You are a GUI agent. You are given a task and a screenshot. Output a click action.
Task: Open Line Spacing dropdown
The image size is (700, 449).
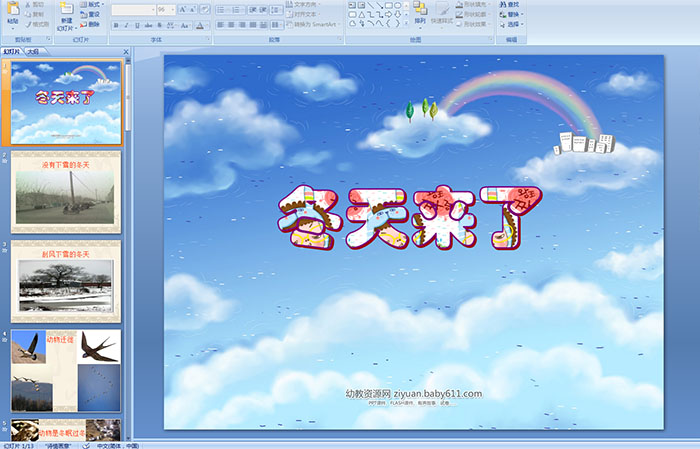[276, 9]
